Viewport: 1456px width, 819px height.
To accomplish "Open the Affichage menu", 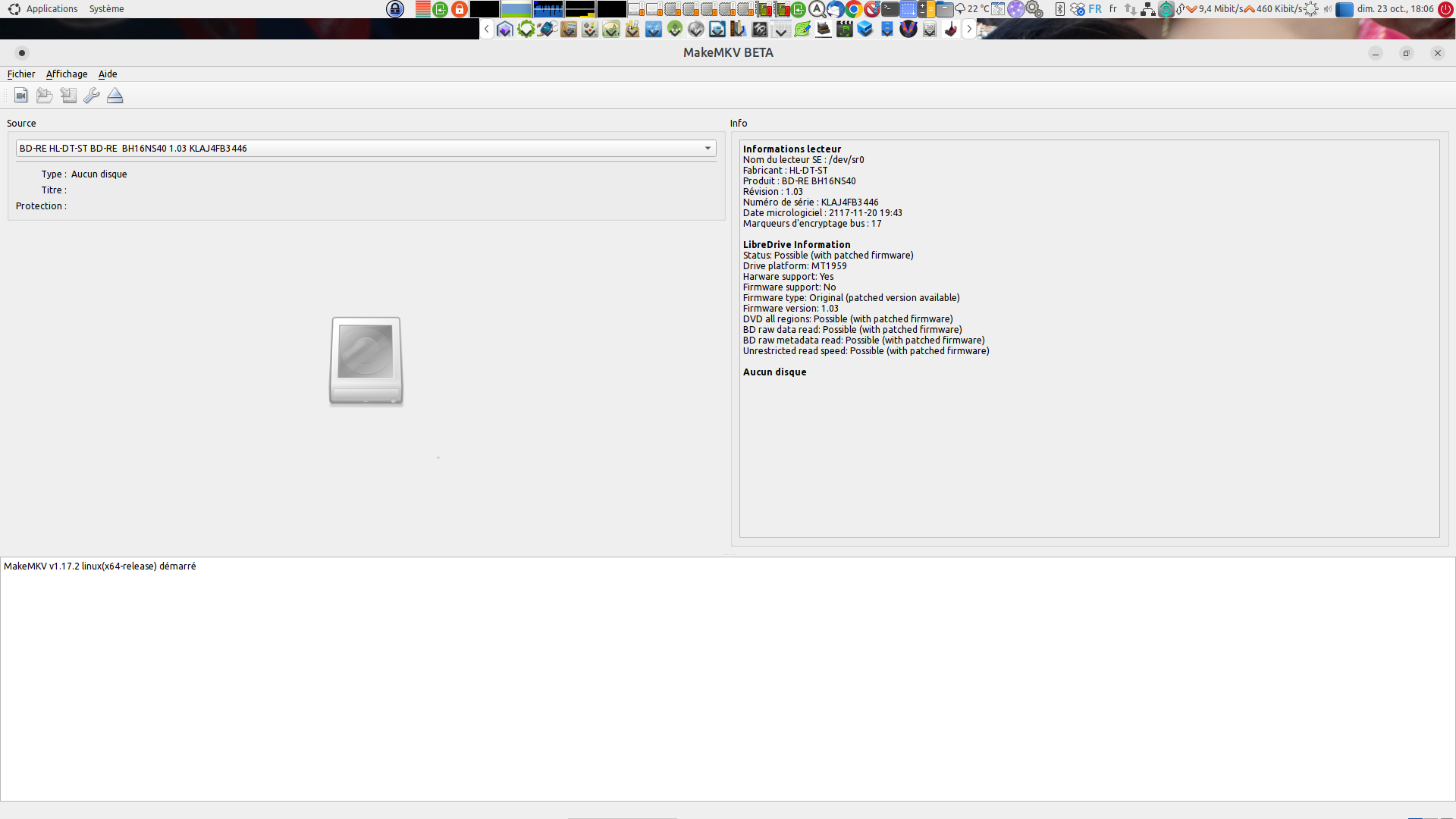I will (67, 74).
